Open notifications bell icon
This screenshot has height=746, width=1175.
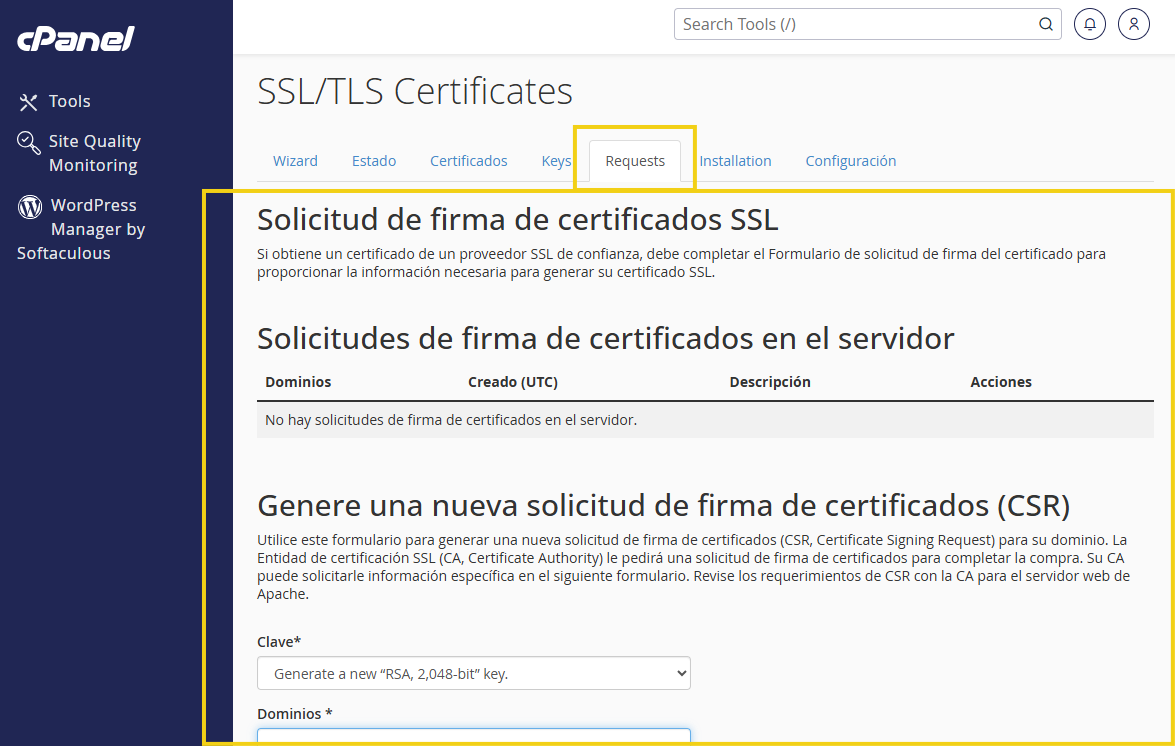[x=1090, y=24]
